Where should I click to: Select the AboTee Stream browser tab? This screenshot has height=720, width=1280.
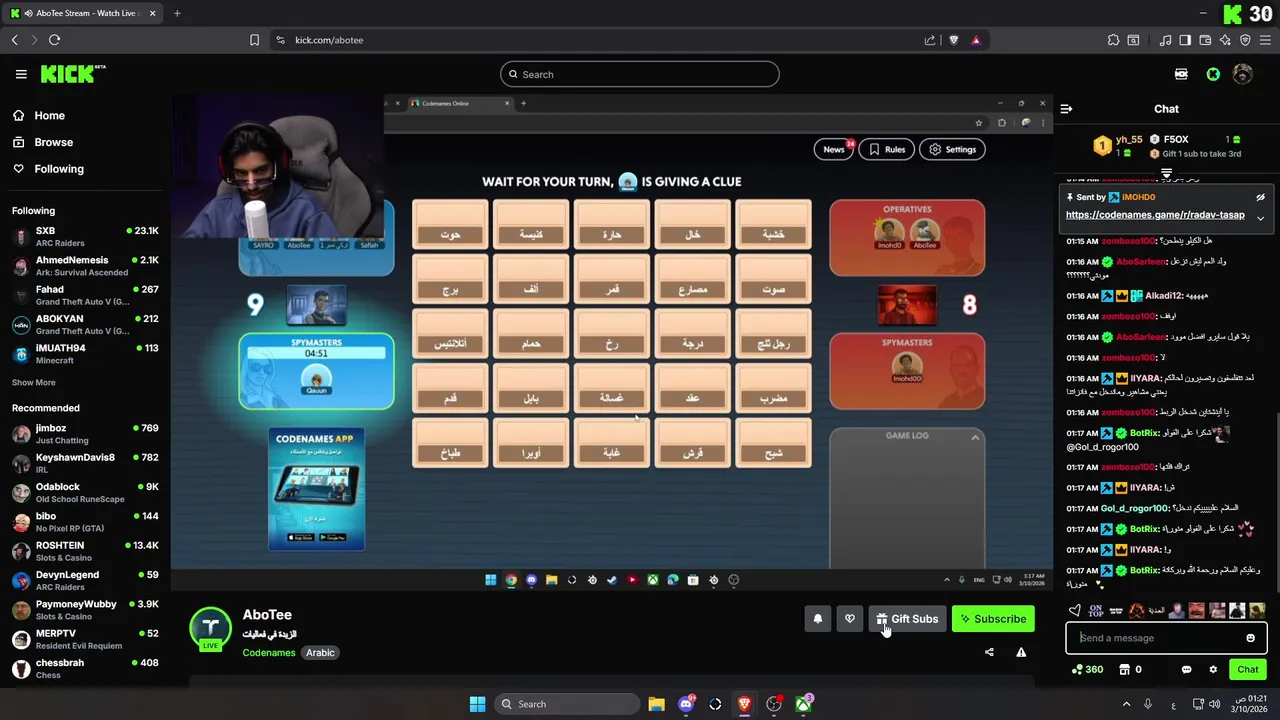[85, 13]
